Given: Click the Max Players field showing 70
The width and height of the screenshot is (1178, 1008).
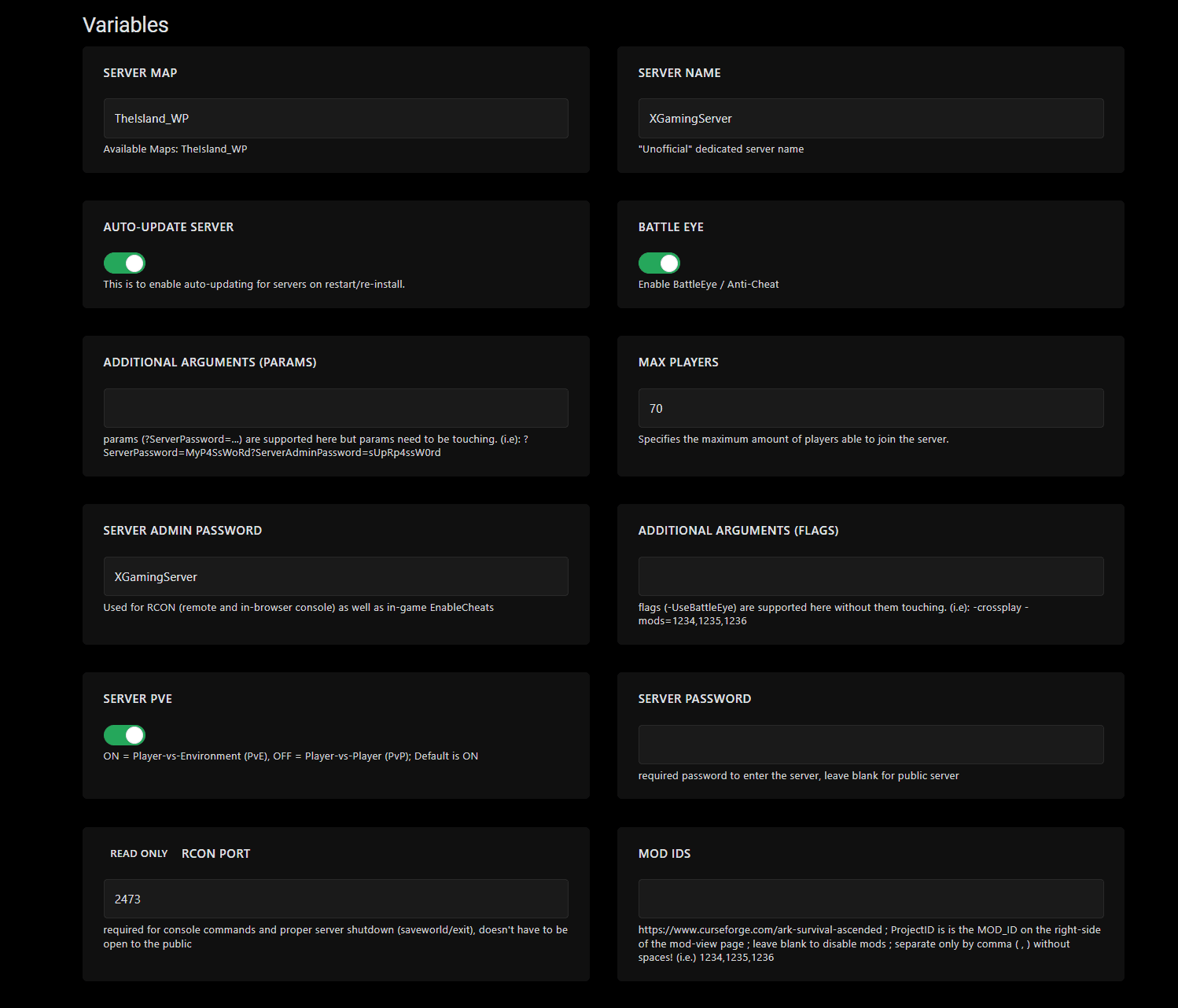Looking at the screenshot, I should 871,408.
